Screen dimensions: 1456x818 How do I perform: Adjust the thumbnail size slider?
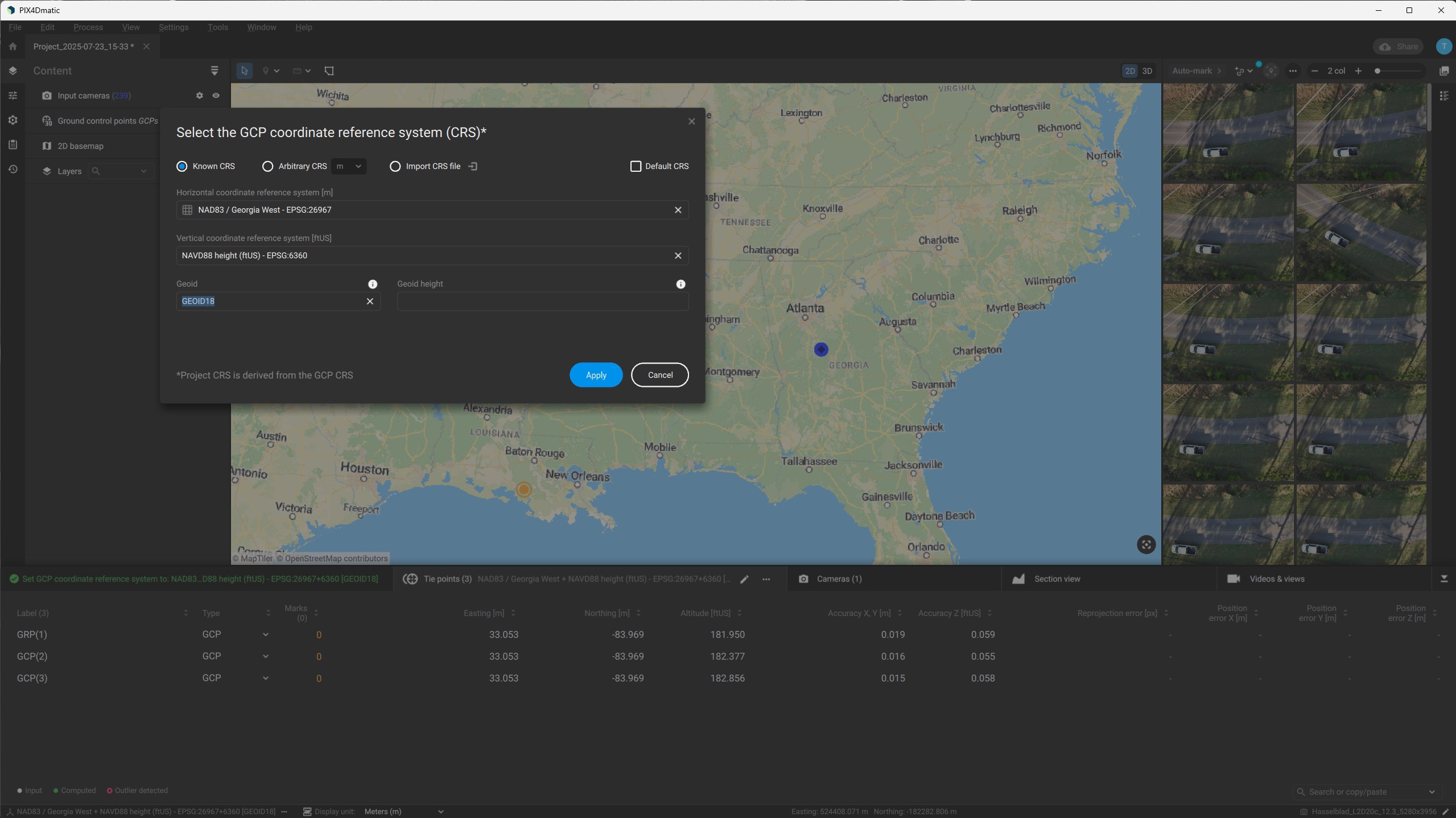coord(1377,71)
